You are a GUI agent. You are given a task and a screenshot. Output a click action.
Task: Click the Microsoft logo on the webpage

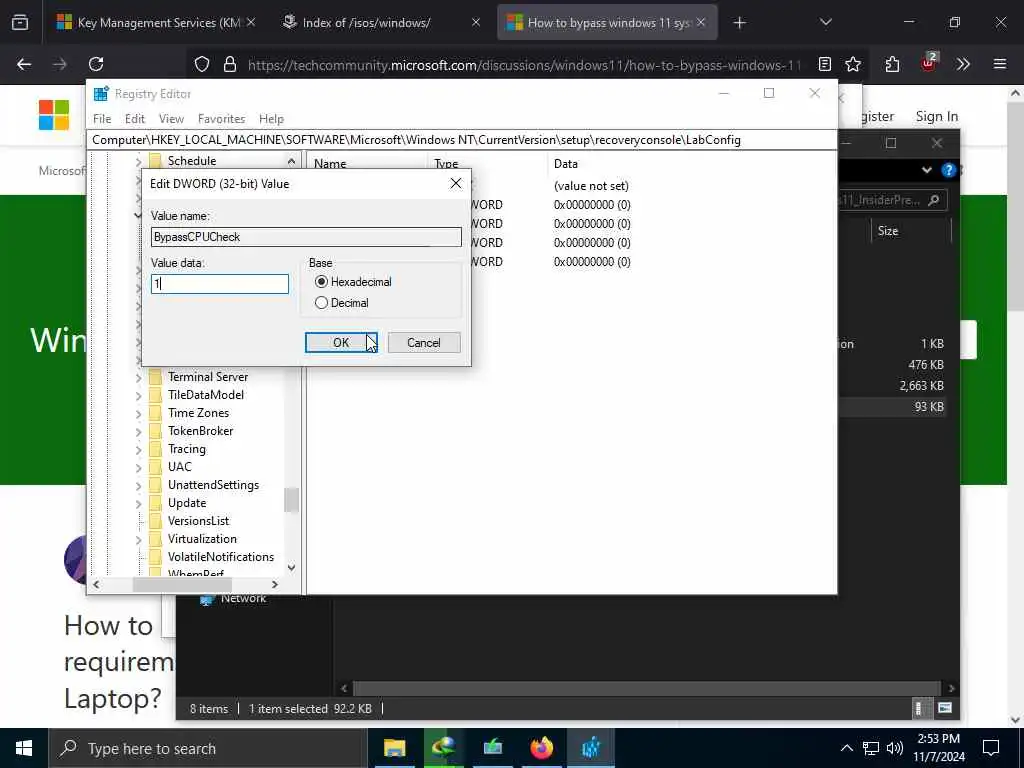[54, 115]
